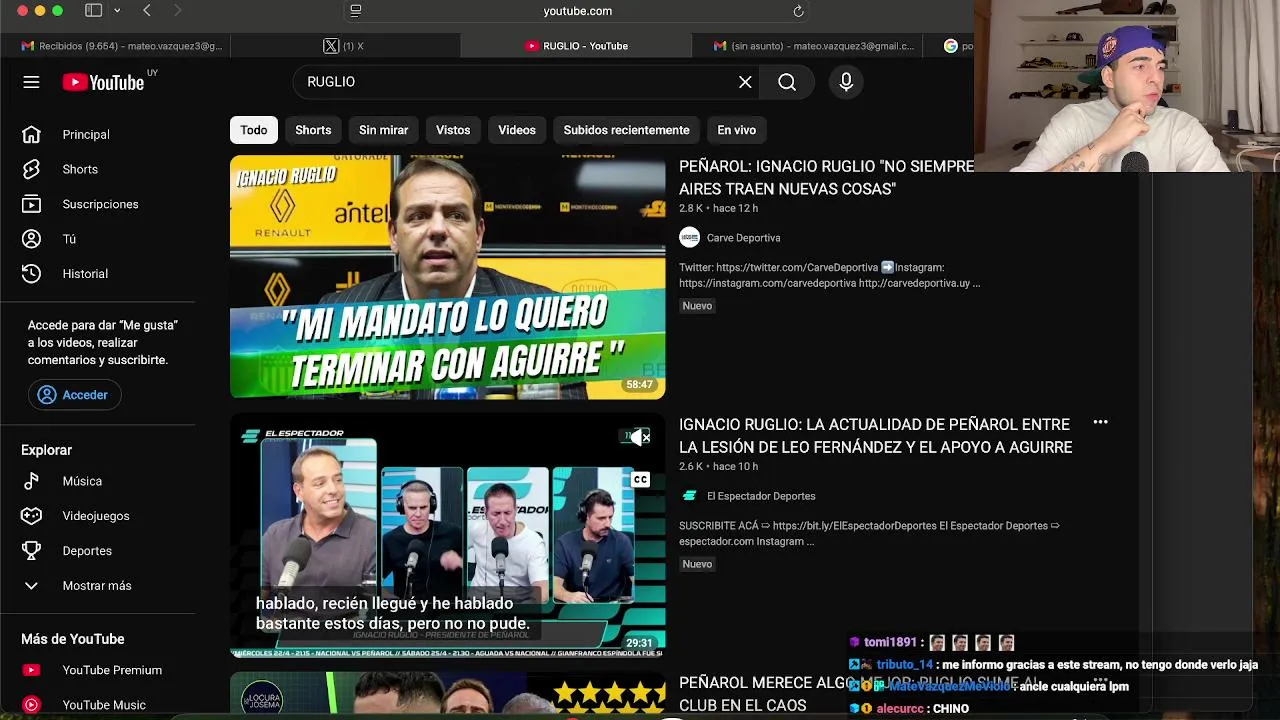Open title IGNACIO RUGLIO: LA ACTUALIDAD DE PEÑAROL
This screenshot has height=720, width=1280.
click(x=875, y=436)
